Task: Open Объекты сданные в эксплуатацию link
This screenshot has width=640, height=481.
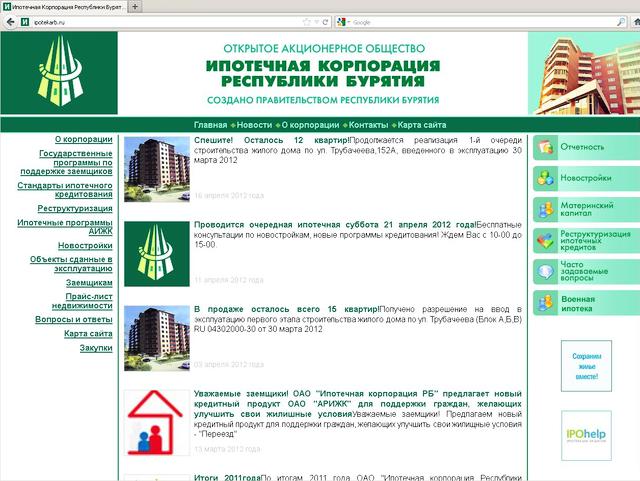Action: point(71,264)
